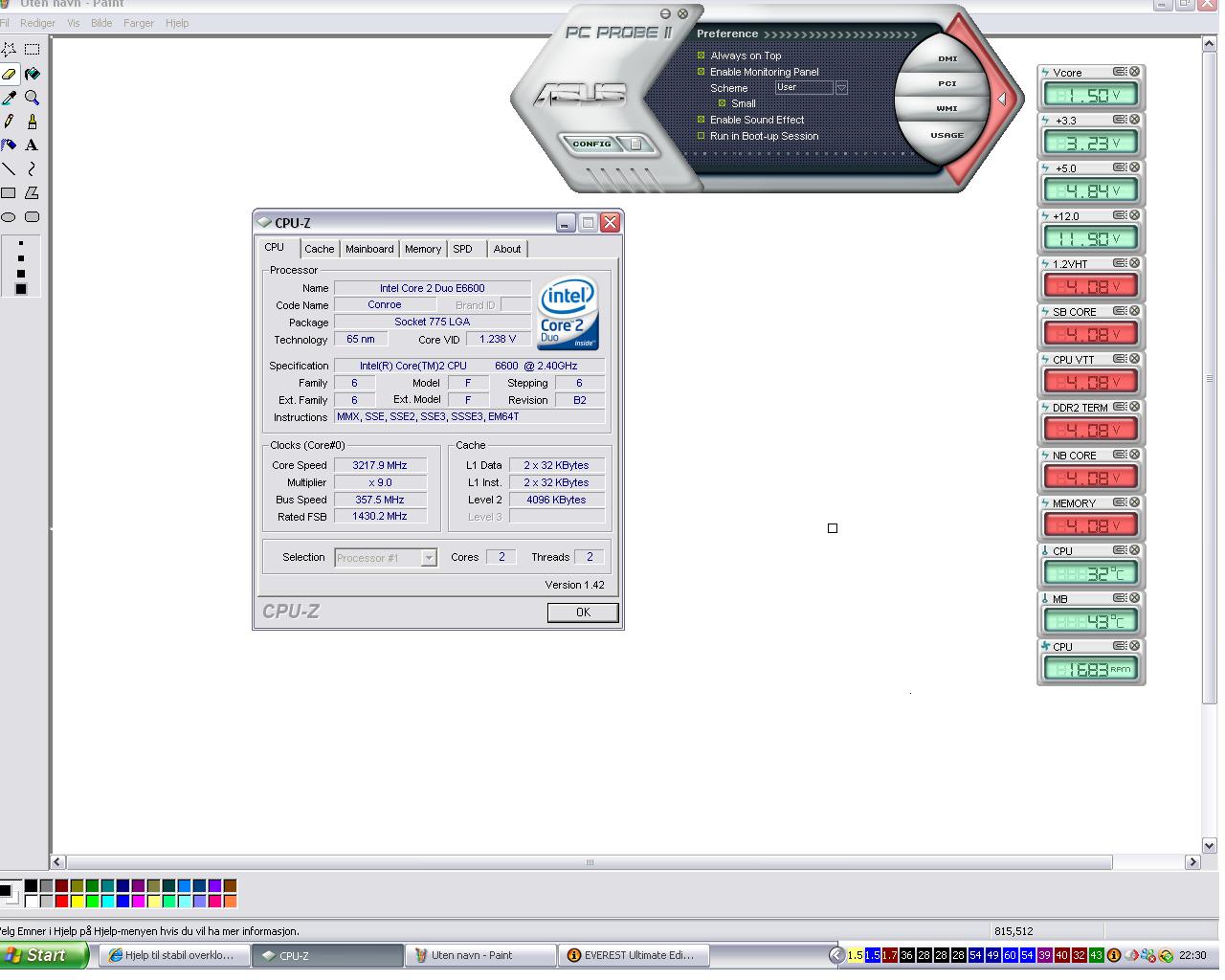Open the Windows Start menu

[43, 955]
